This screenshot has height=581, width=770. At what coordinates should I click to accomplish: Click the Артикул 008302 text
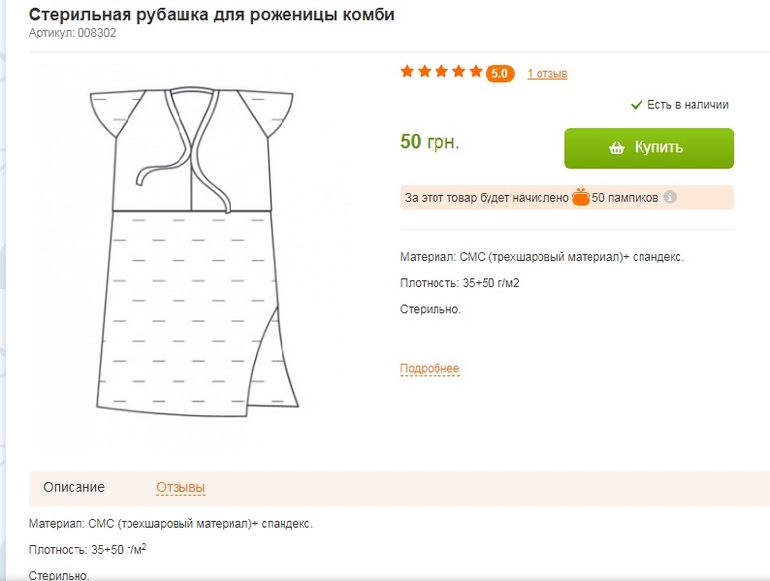pos(73,33)
